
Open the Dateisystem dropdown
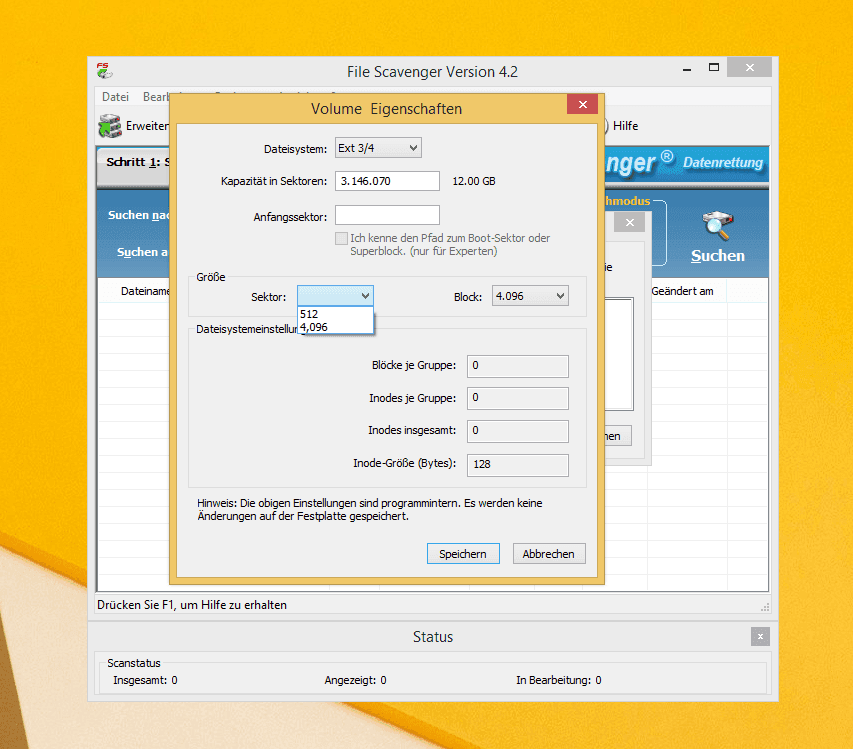[x=378, y=148]
